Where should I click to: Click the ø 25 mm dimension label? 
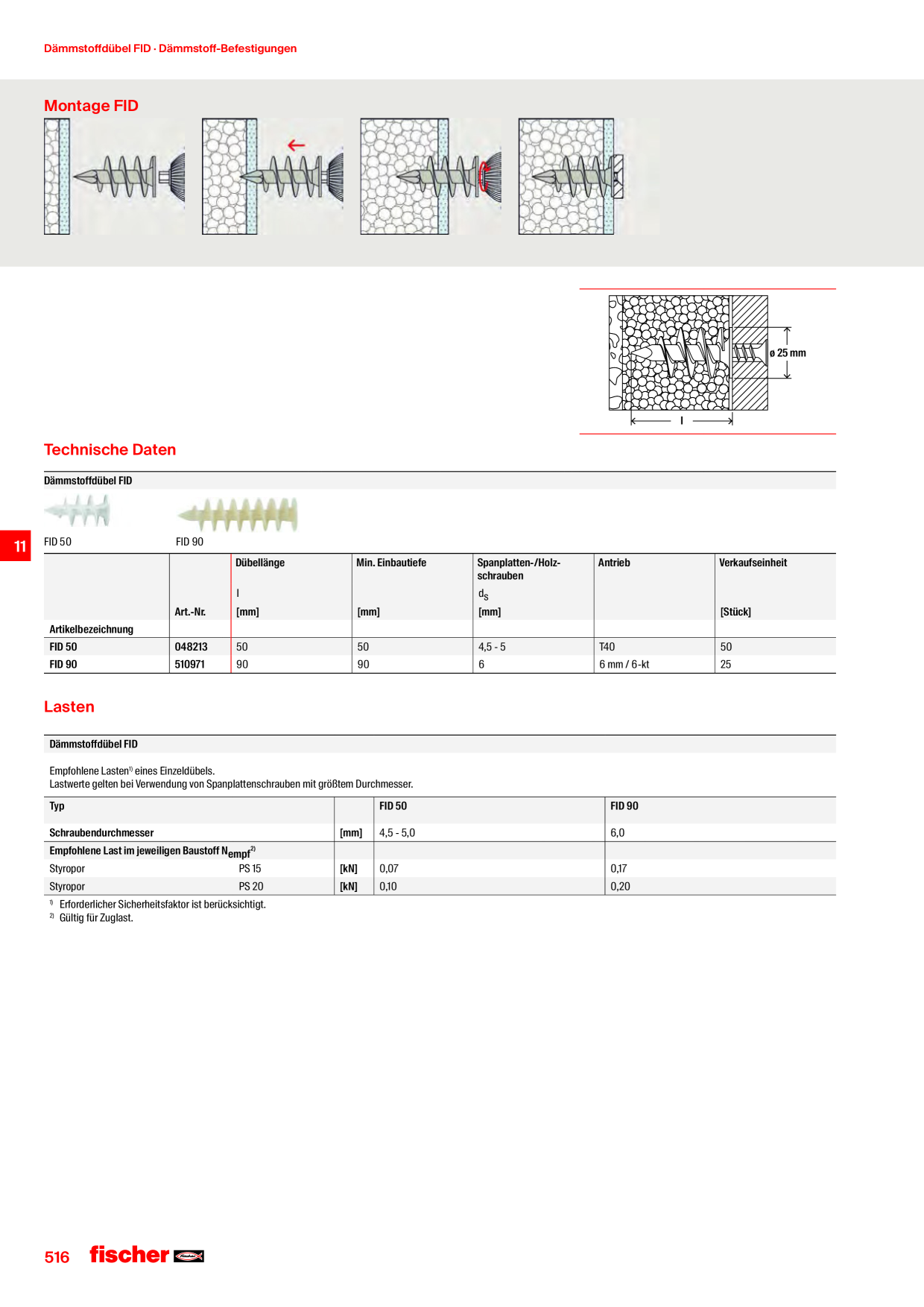pos(788,353)
